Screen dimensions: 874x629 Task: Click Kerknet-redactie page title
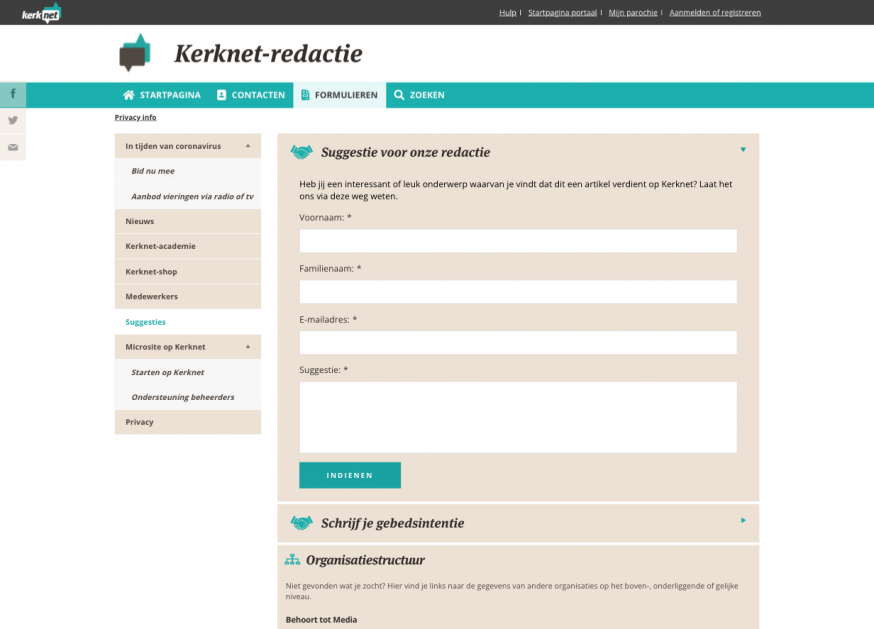click(268, 54)
